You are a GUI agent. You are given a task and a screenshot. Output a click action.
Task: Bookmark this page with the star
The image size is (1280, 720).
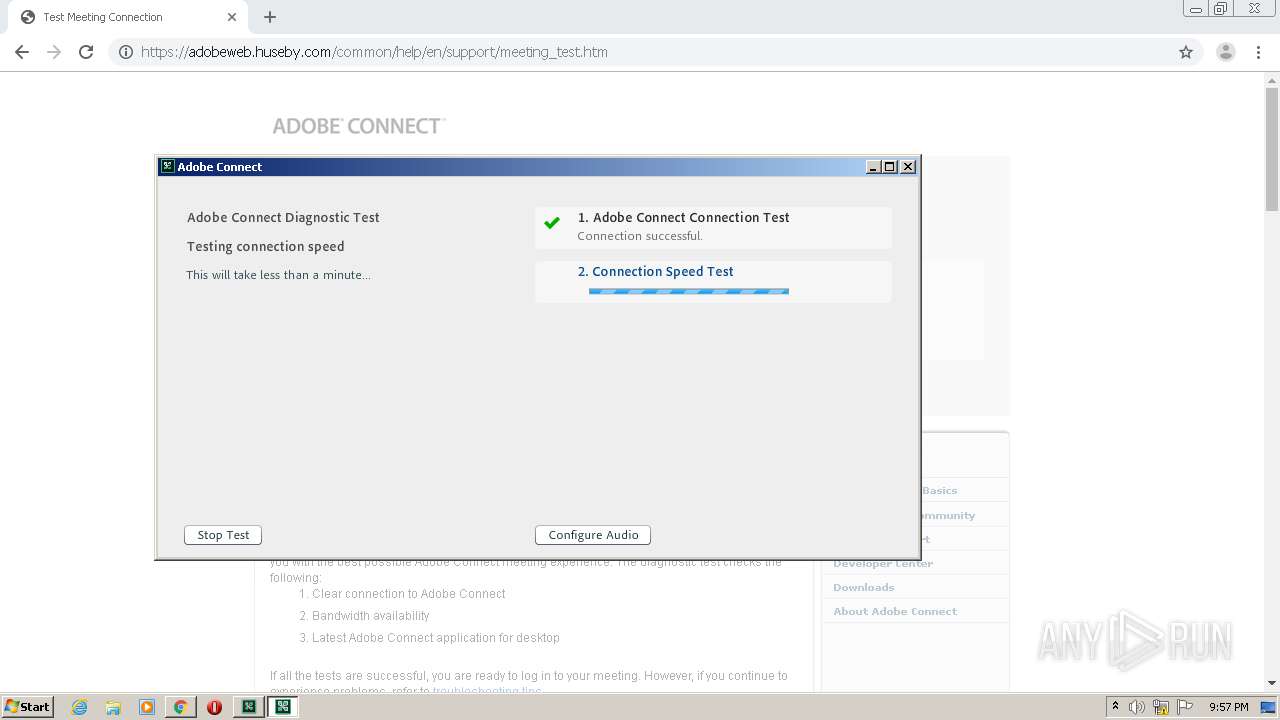[1186, 52]
